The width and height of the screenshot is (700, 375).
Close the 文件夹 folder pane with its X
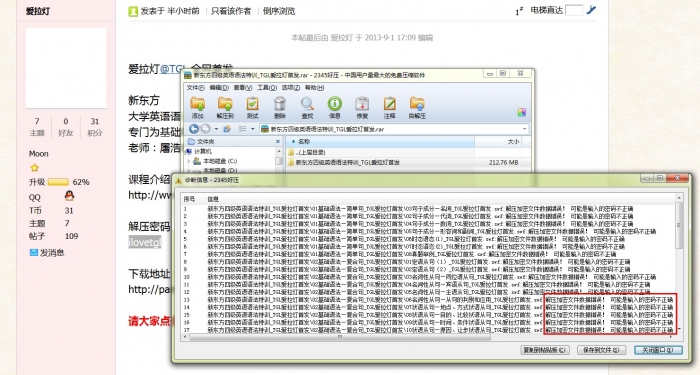[278, 142]
